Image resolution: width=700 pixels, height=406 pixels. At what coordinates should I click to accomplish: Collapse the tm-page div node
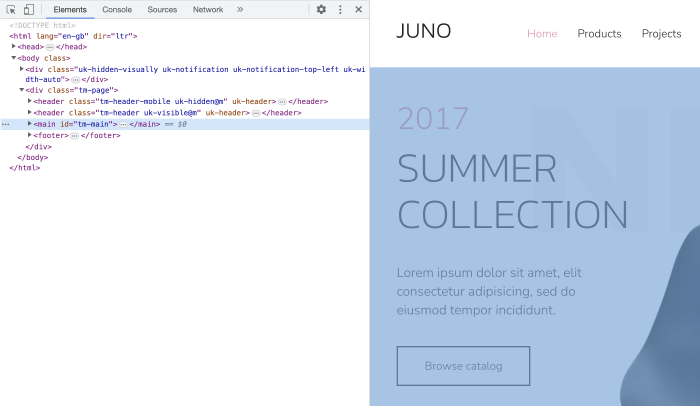[x=22, y=91]
